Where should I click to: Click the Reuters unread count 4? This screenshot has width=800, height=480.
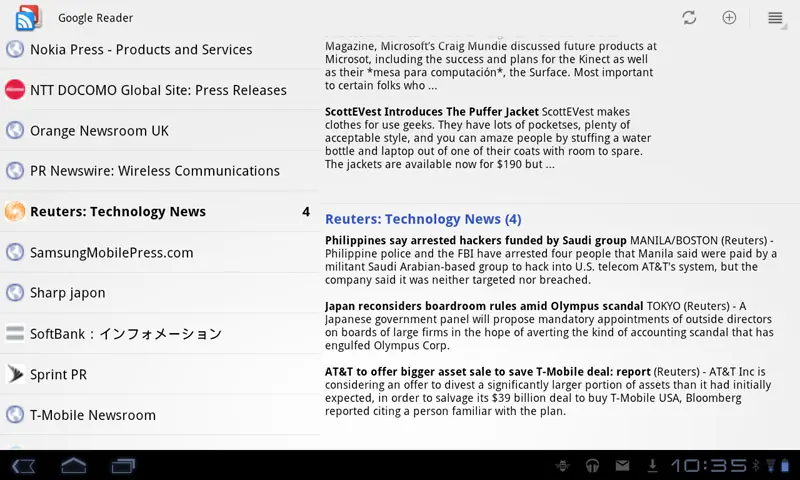pos(306,212)
